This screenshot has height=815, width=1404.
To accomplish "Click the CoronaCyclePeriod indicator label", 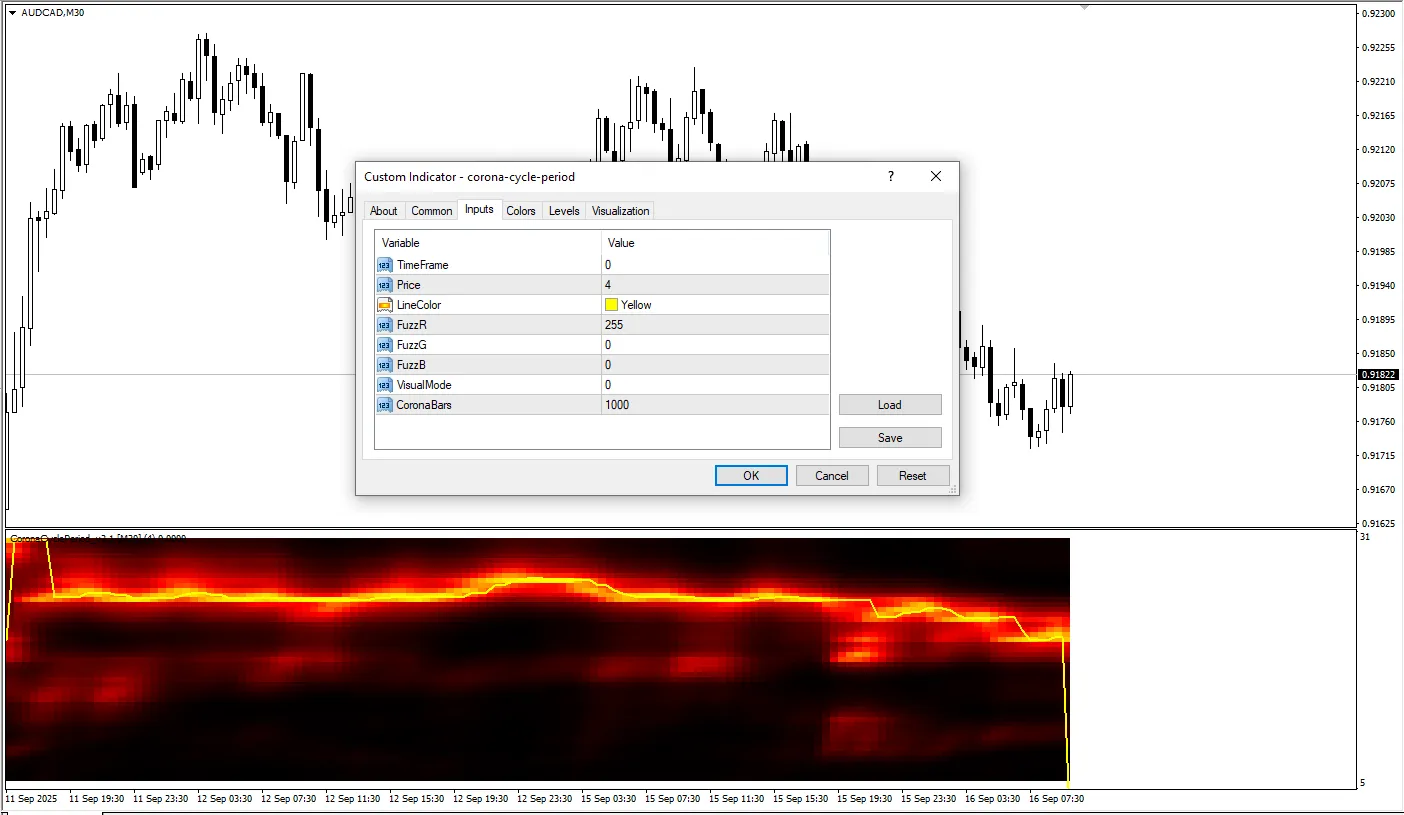I will pos(98,538).
